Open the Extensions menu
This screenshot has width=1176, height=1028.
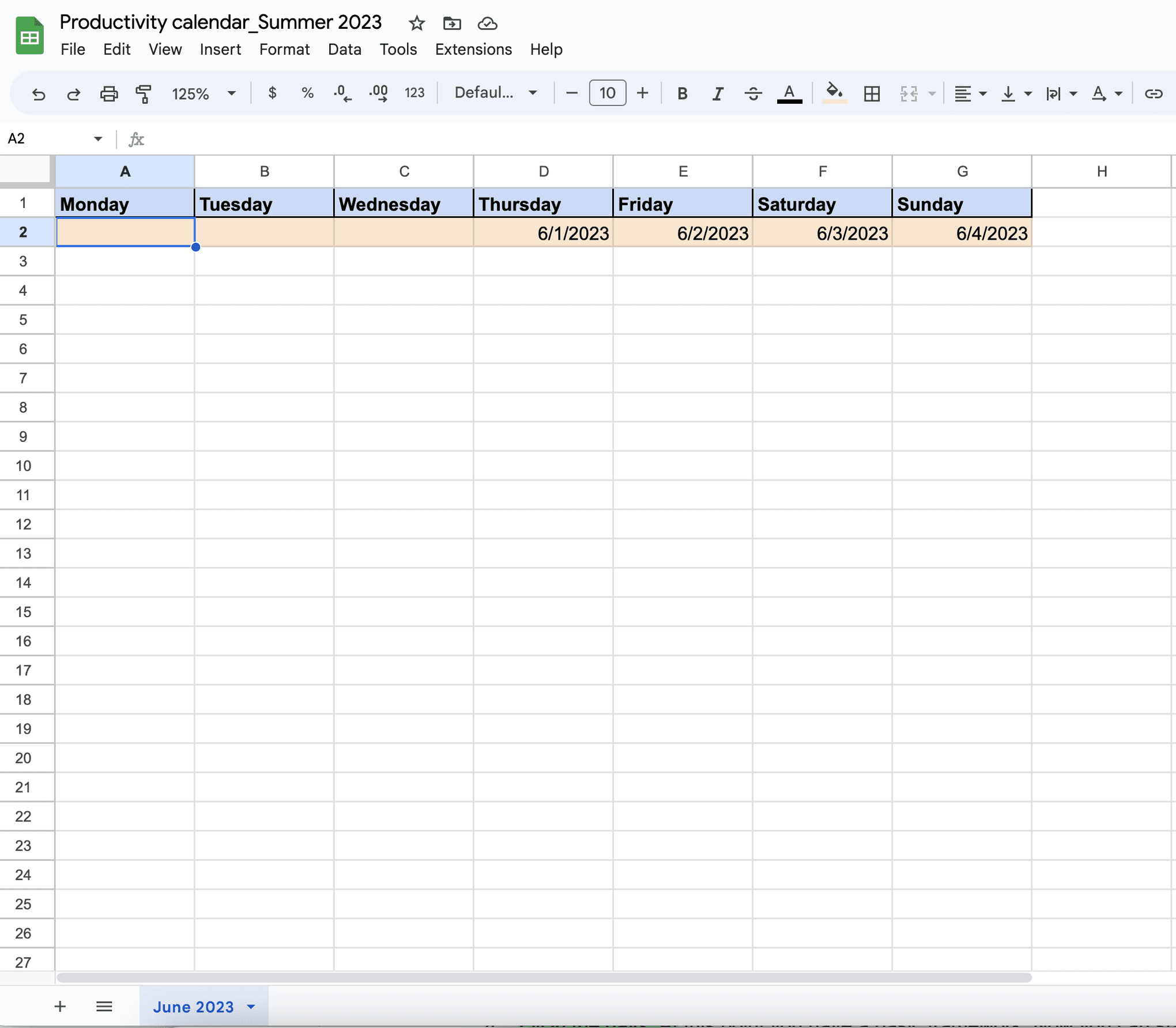pos(473,50)
